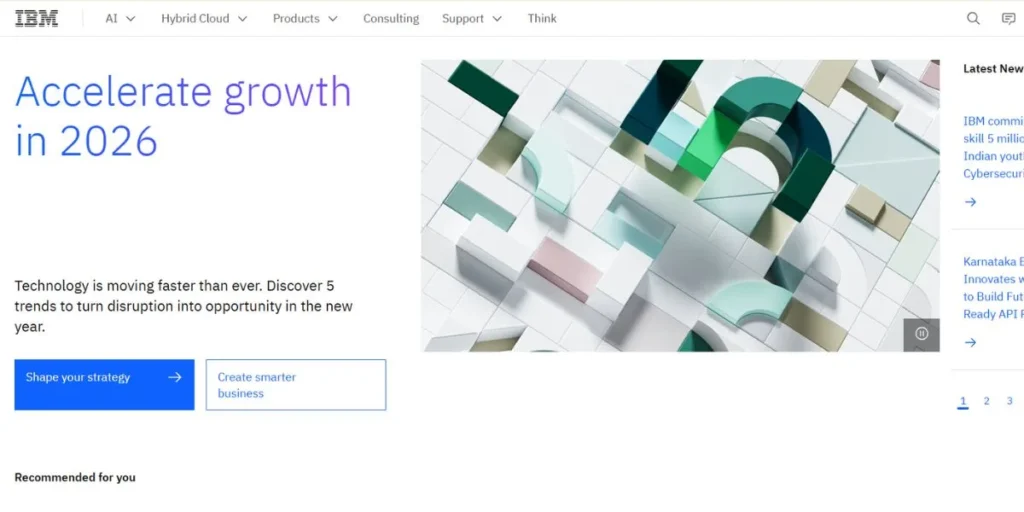Click arrow under IBM skill 5 million news

click(x=970, y=202)
